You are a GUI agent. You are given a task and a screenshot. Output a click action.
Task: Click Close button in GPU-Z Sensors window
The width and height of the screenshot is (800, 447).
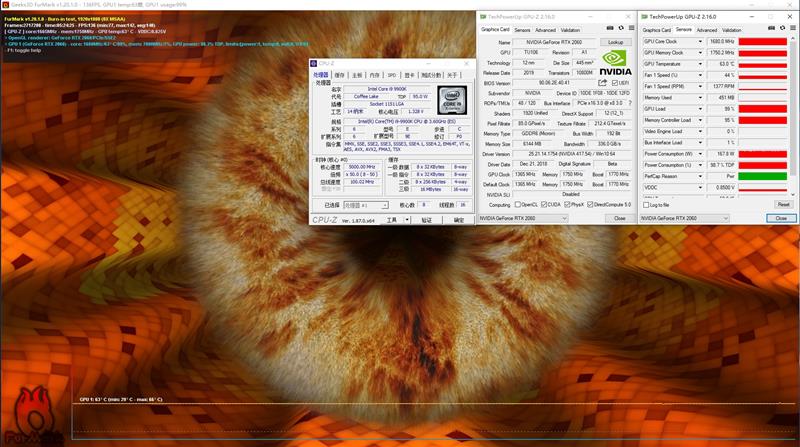point(781,218)
